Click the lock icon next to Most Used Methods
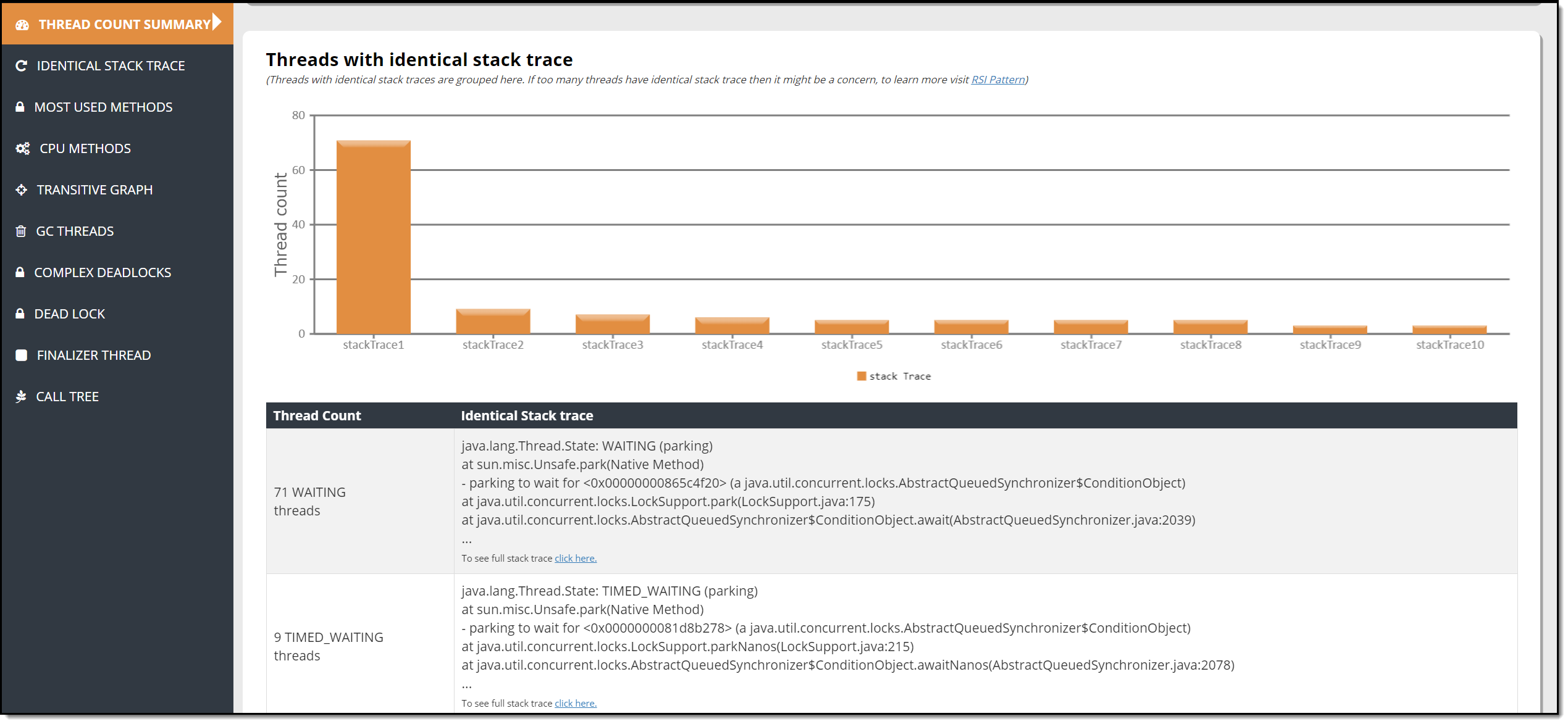 pos(20,107)
